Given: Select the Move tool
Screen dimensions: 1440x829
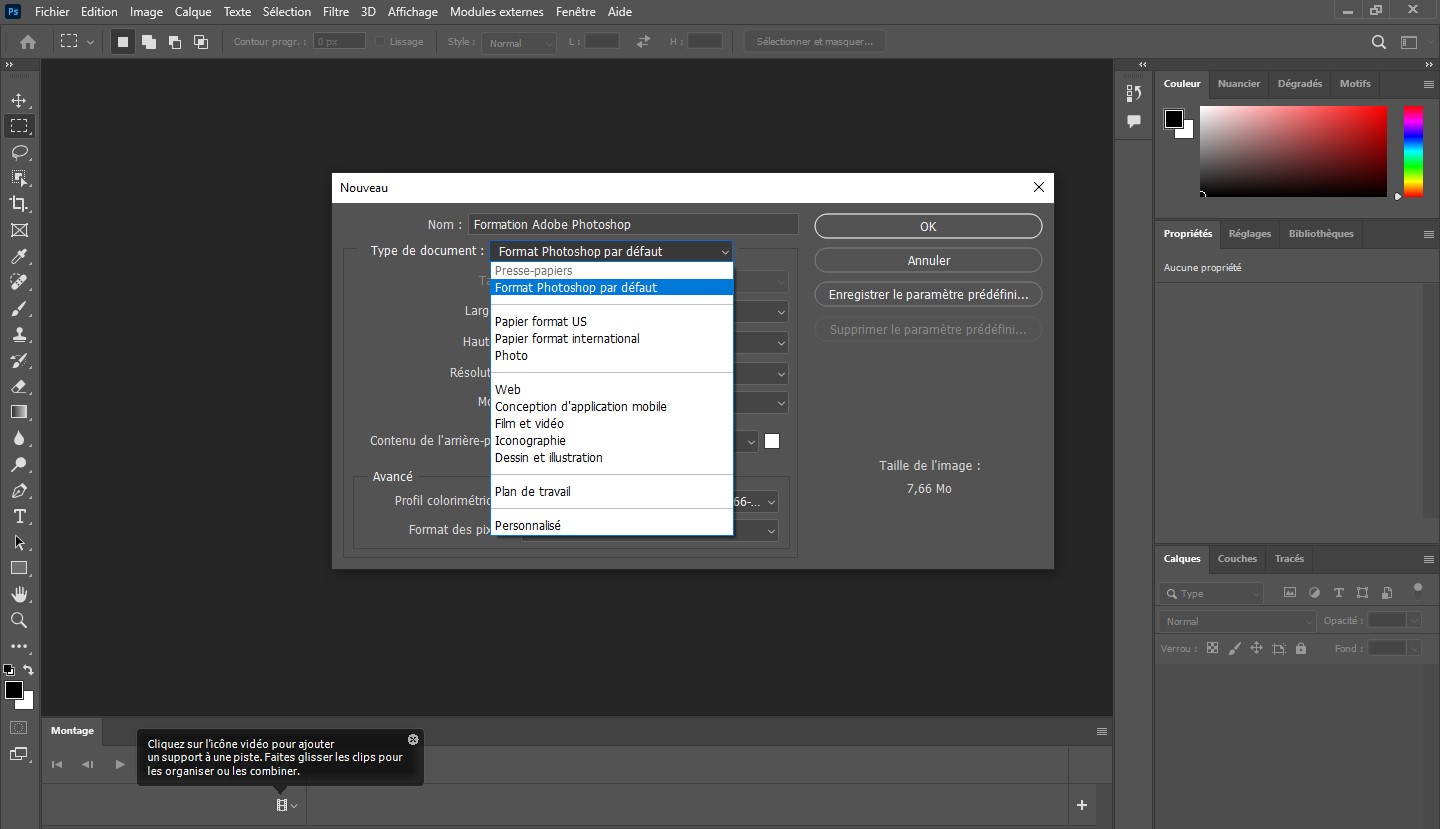Looking at the screenshot, I should pyautogui.click(x=19, y=100).
